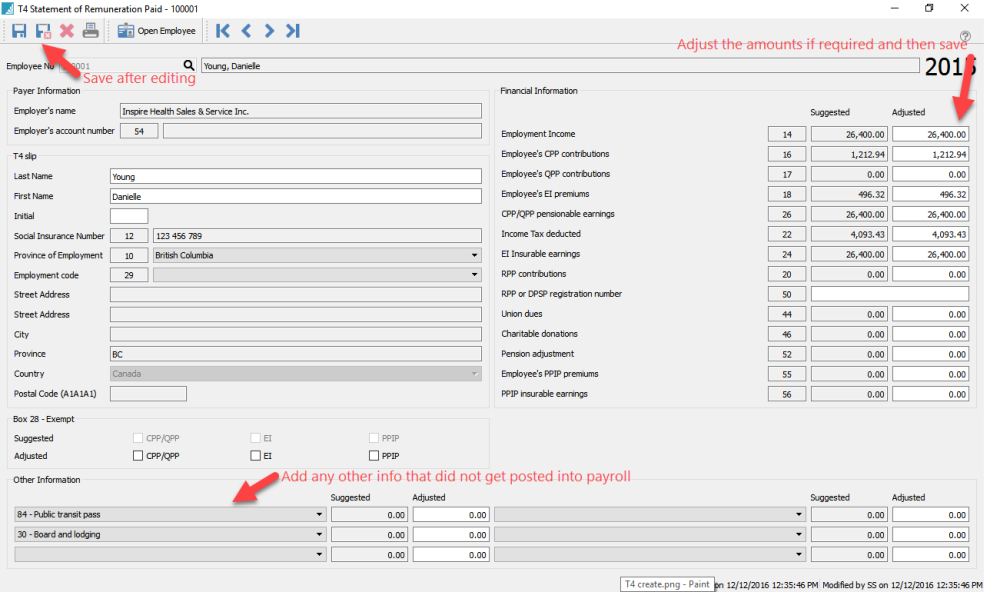Click the Save icon in the toolbar
The image size is (1000, 592).
coord(18,31)
